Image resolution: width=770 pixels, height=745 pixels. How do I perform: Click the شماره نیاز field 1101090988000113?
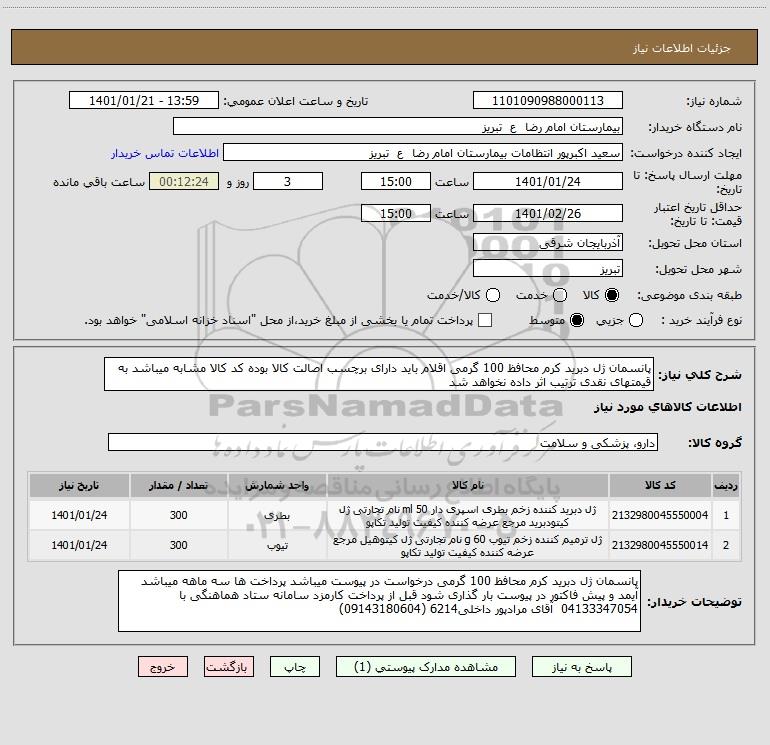(548, 101)
